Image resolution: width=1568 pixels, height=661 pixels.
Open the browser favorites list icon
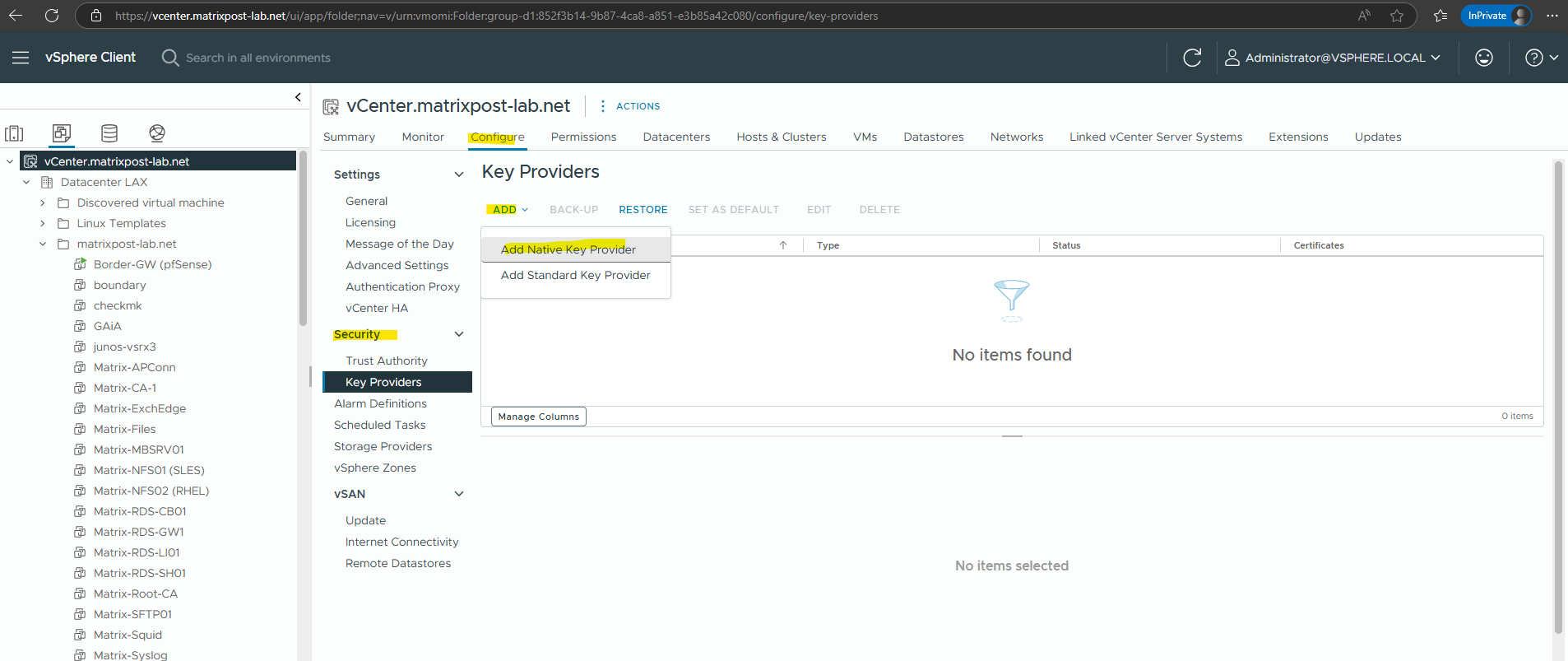(1440, 16)
